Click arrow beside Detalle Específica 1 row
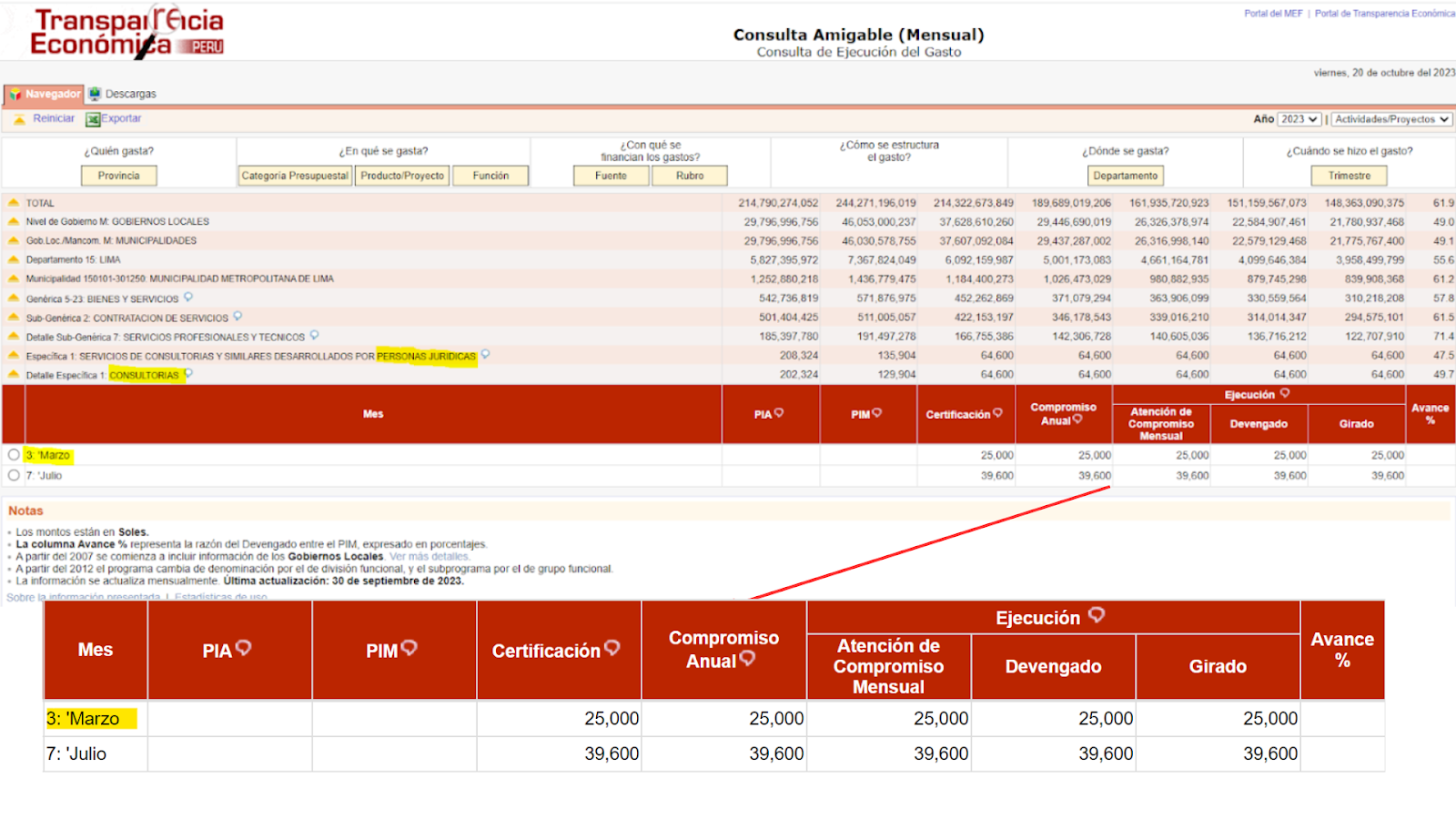This screenshot has width=1456, height=819. click(14, 375)
